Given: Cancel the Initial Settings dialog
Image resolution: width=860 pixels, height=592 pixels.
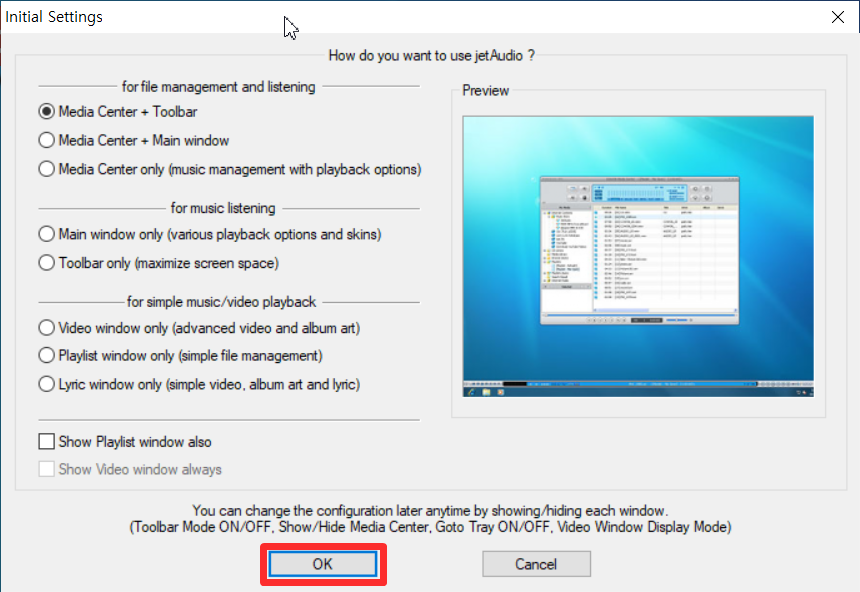Looking at the screenshot, I should (x=536, y=564).
